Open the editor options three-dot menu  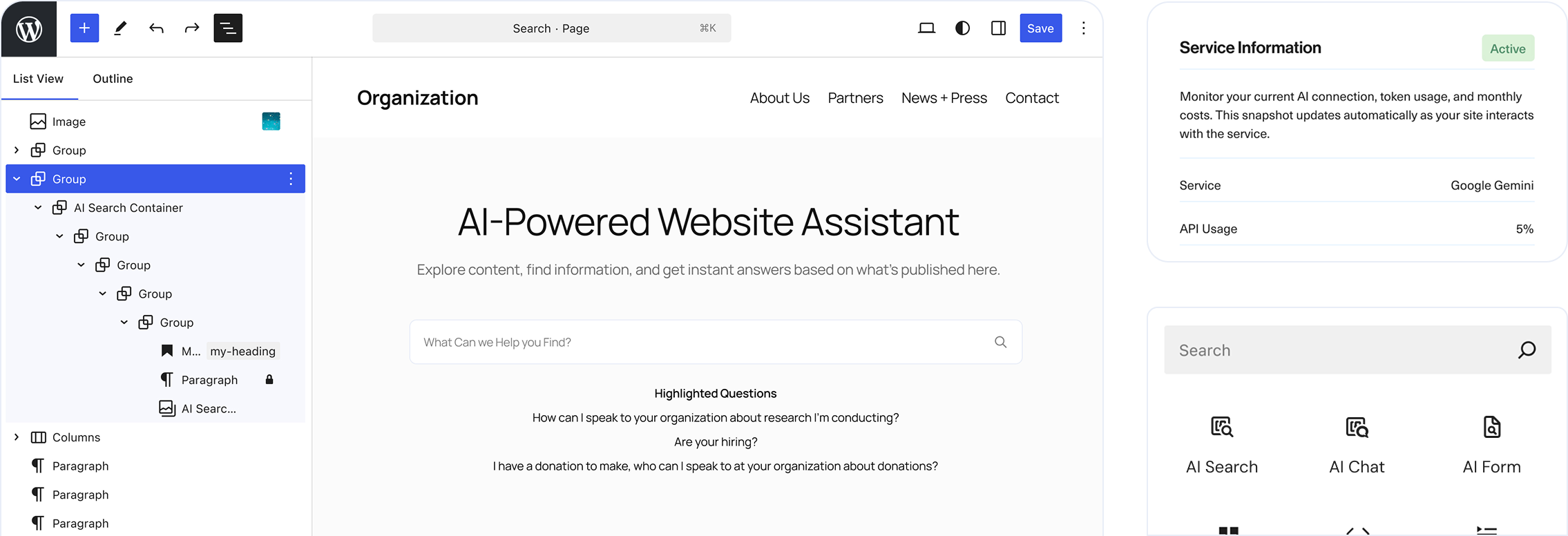tap(1083, 28)
